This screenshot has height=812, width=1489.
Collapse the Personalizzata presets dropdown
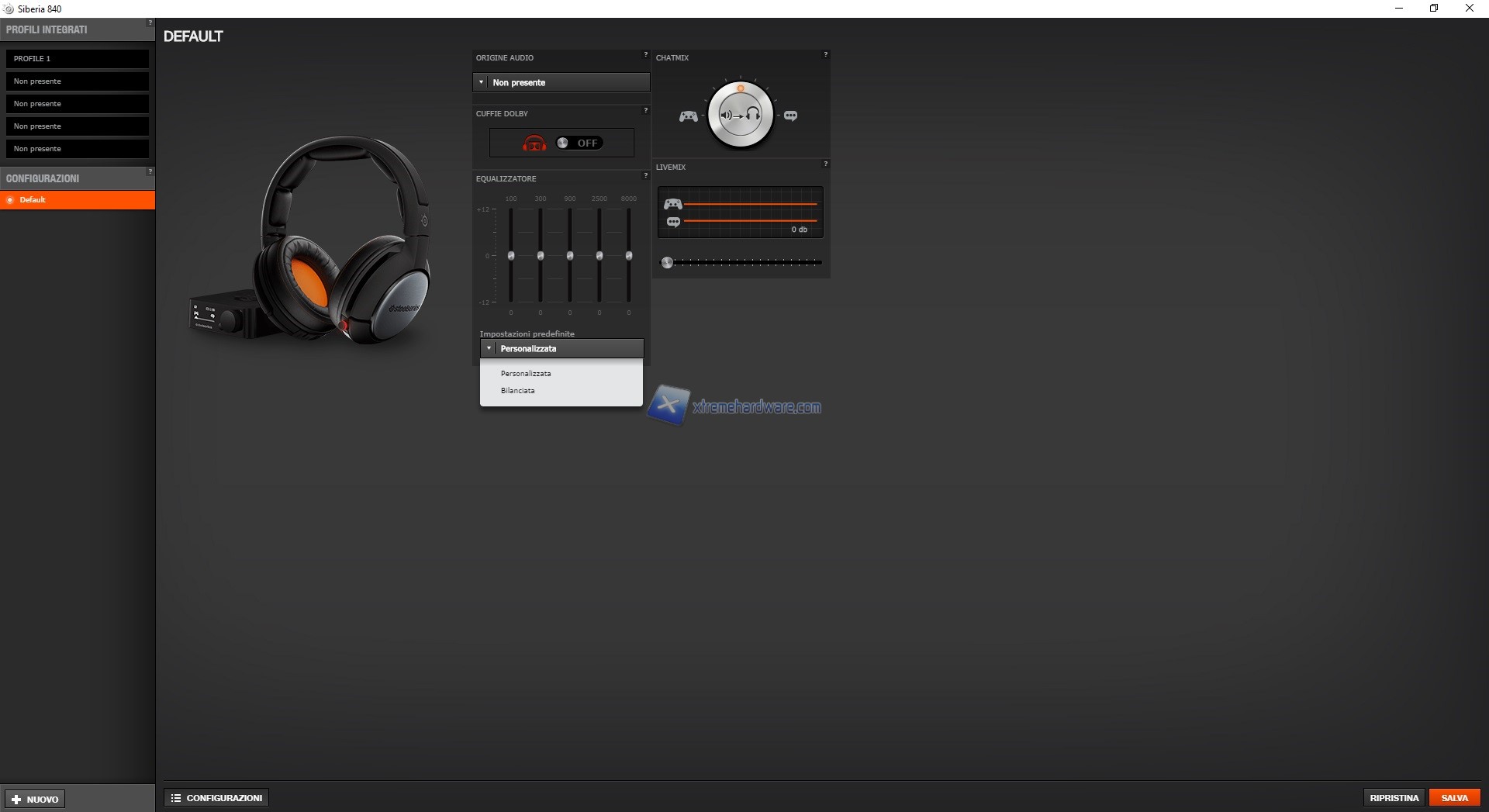tap(561, 348)
